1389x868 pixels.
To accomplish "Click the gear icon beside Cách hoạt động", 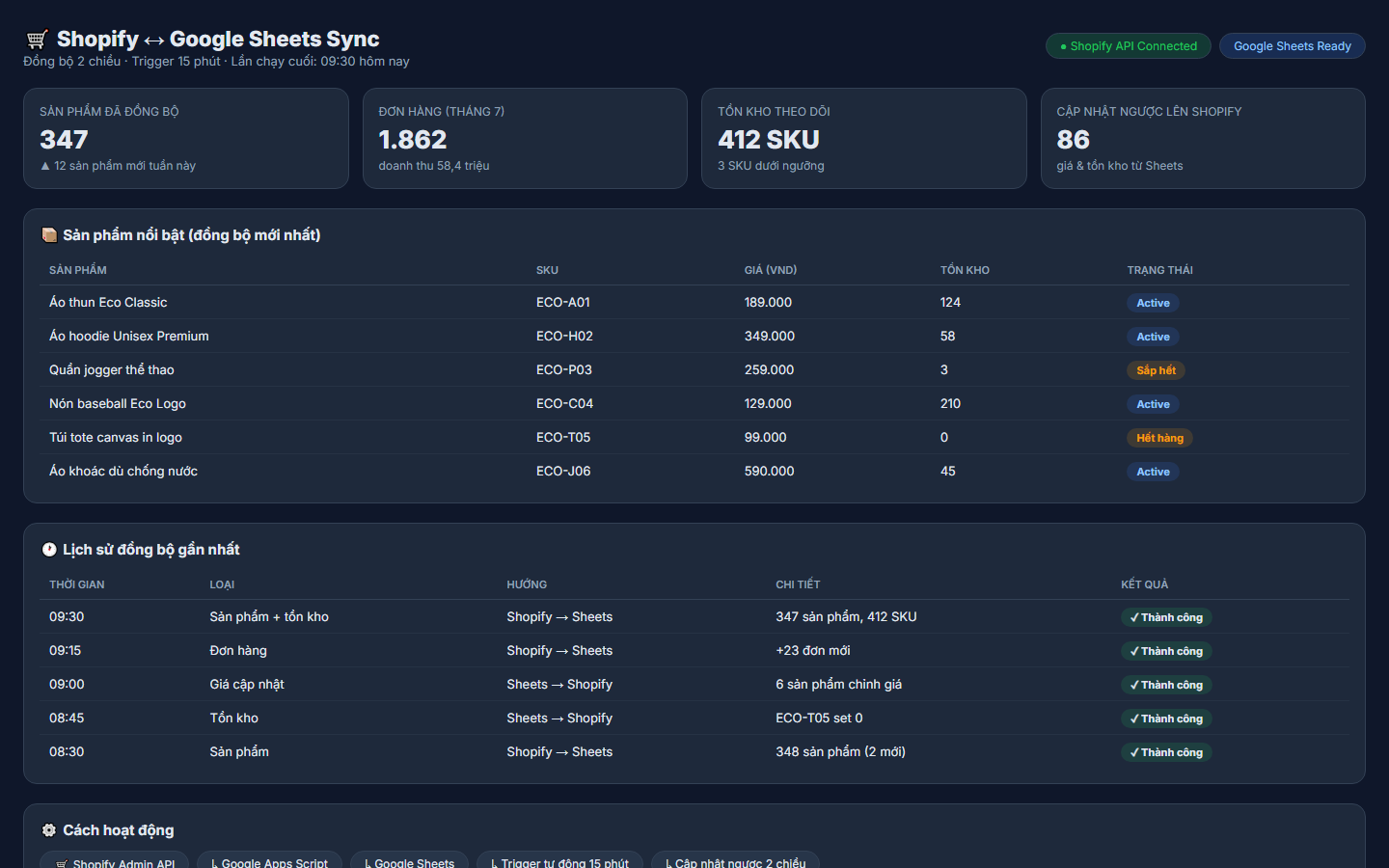I will tap(49, 830).
